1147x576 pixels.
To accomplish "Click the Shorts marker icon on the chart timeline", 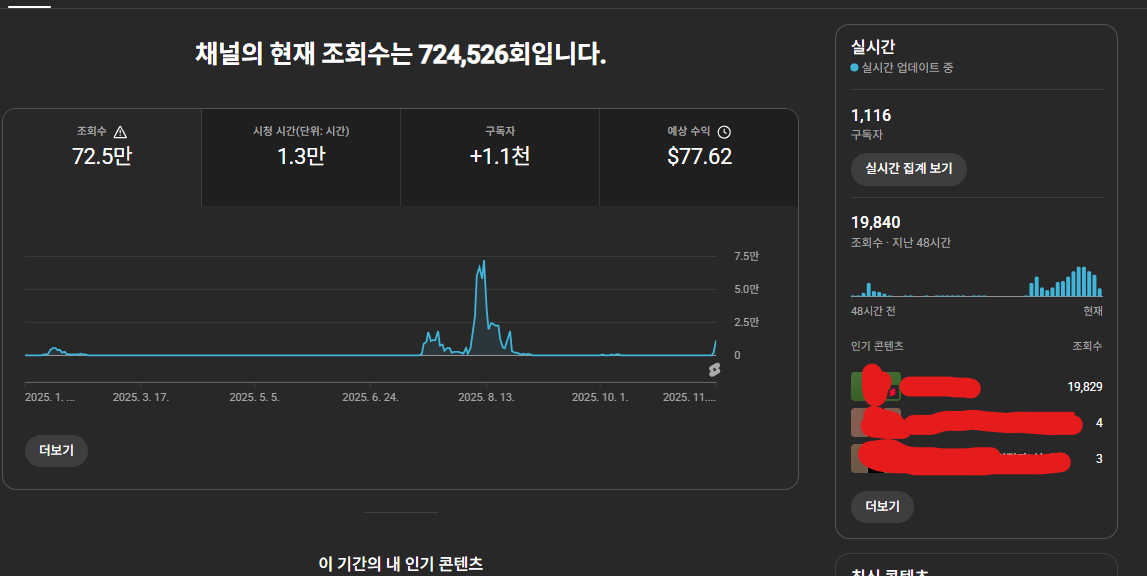I will (x=714, y=370).
